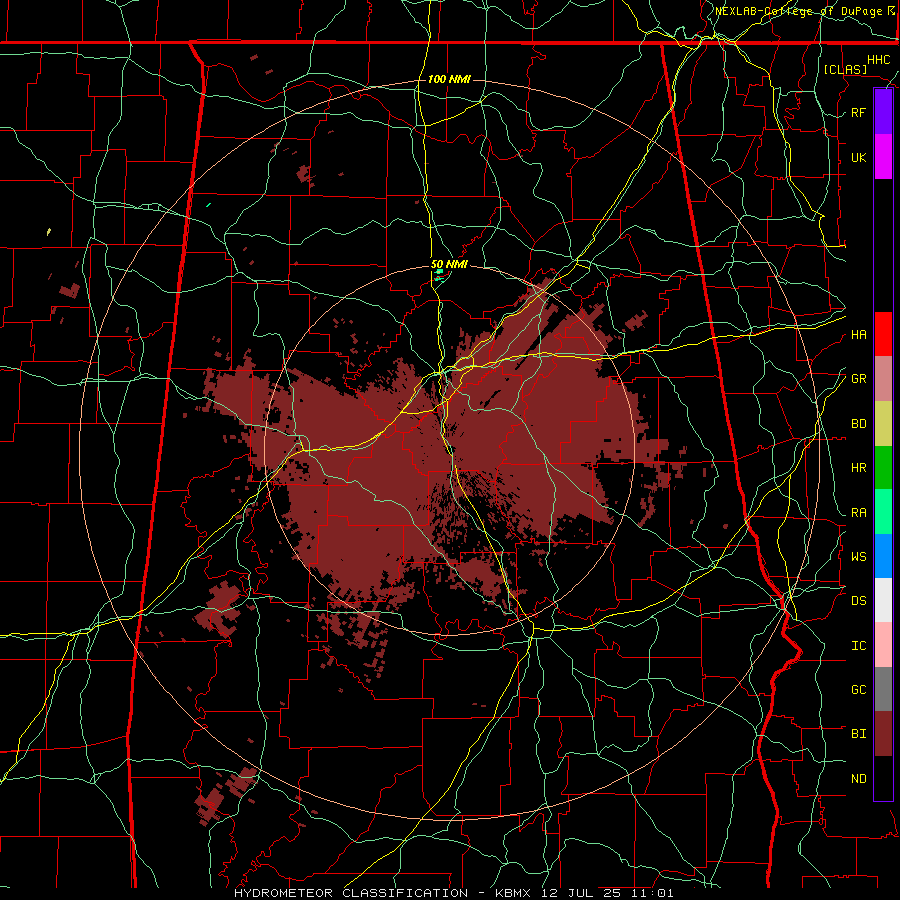Image resolution: width=900 pixels, height=900 pixels.
Task: Click the UK magenta color swatch
Action: (x=883, y=157)
